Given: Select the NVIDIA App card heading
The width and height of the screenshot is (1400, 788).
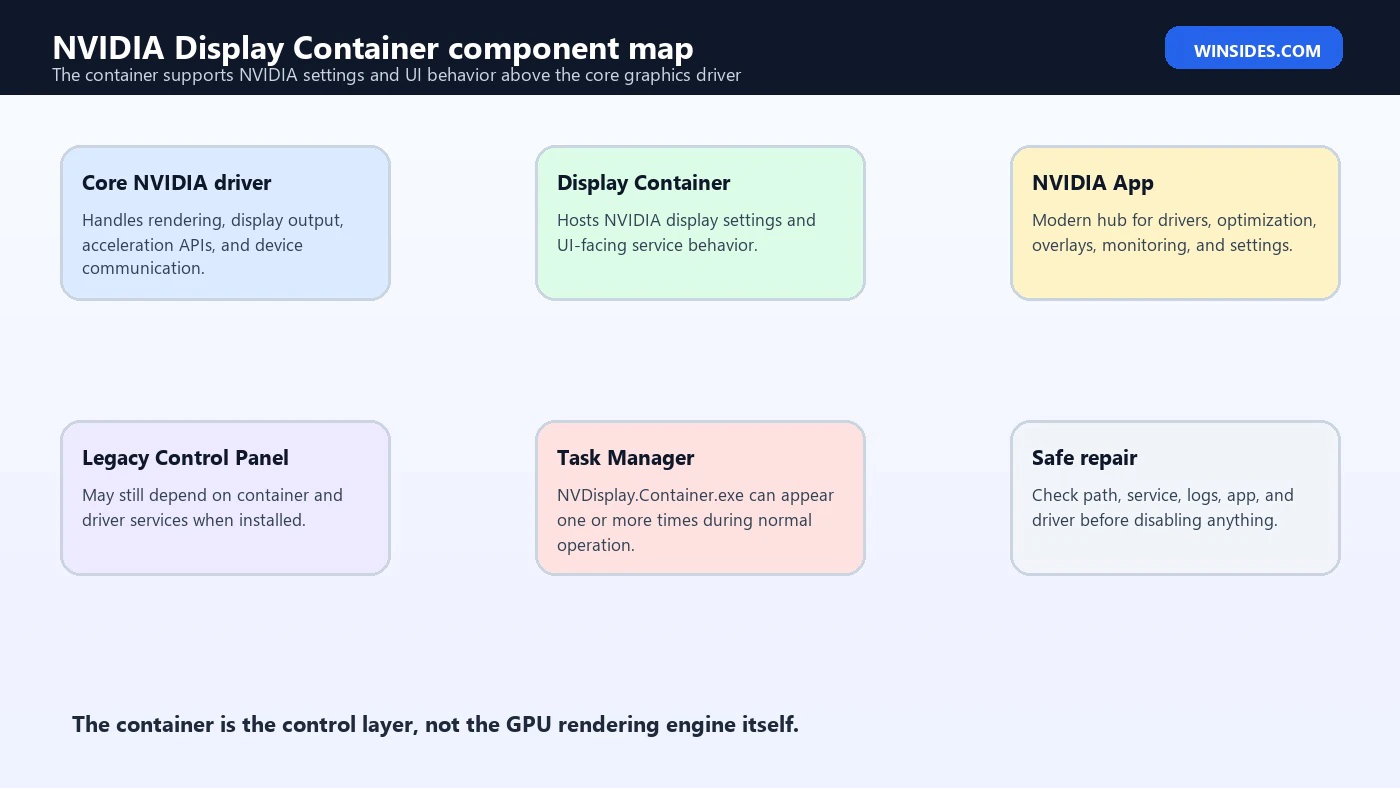Looking at the screenshot, I should pyautogui.click(x=1093, y=183).
